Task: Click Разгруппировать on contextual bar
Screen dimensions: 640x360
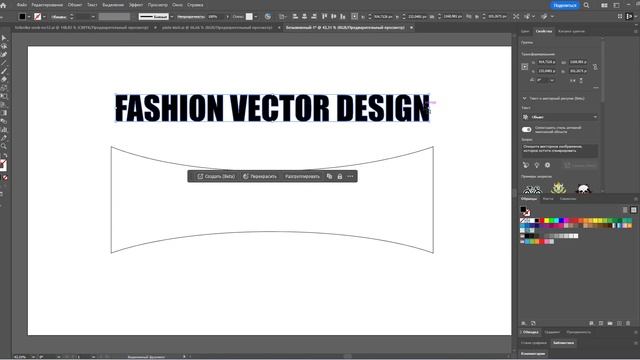Action: tap(302, 176)
